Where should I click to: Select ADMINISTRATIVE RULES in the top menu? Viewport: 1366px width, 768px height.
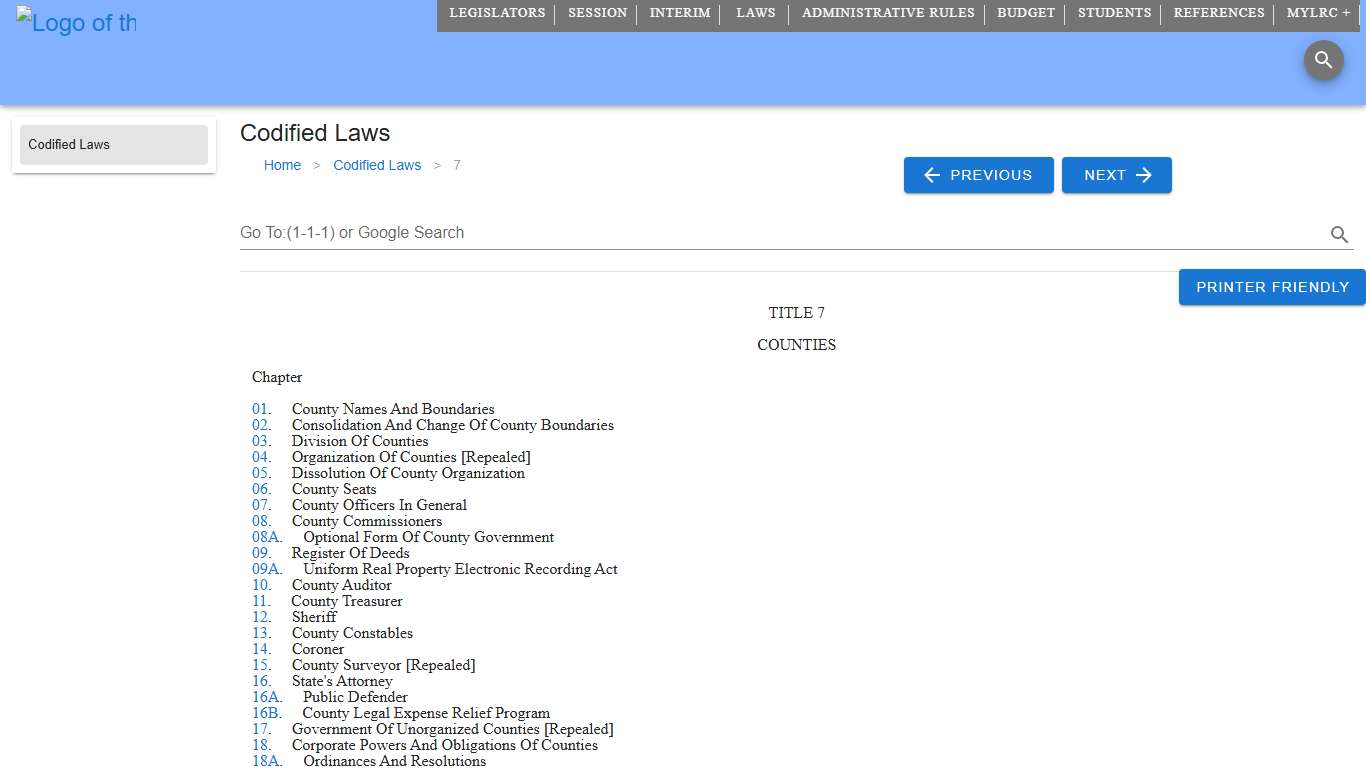tap(888, 13)
